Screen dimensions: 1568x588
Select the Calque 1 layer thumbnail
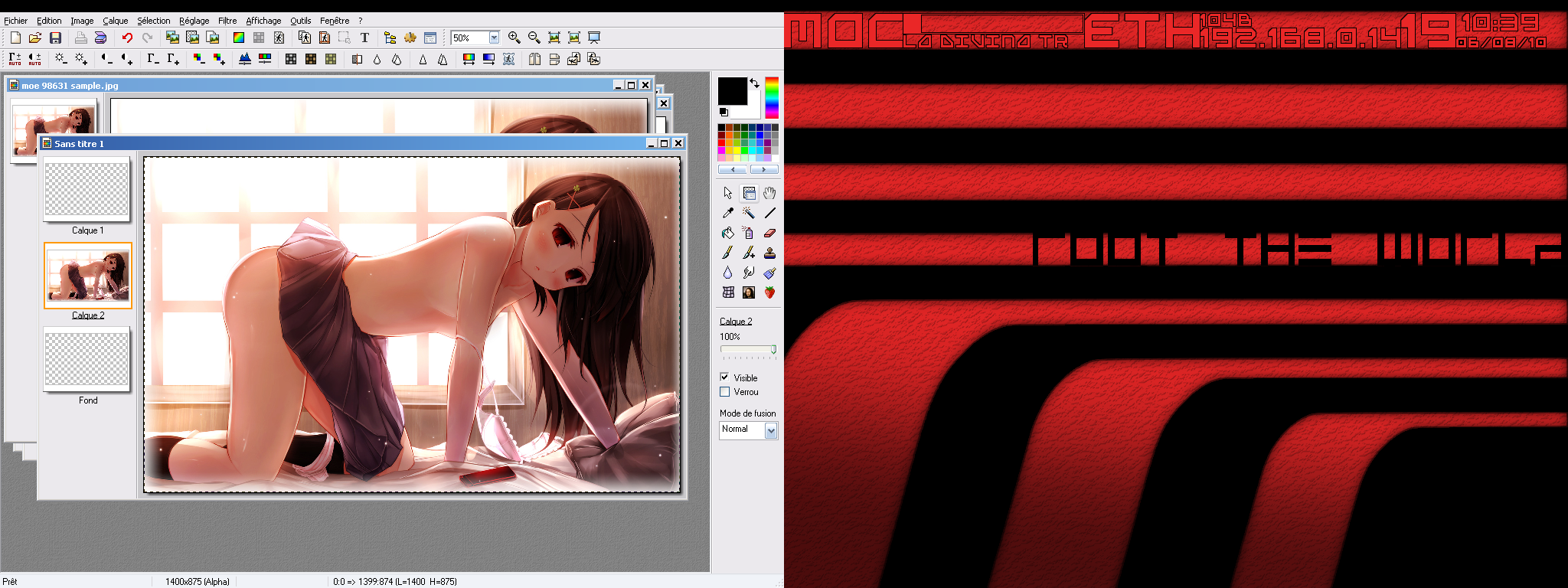pos(87,189)
